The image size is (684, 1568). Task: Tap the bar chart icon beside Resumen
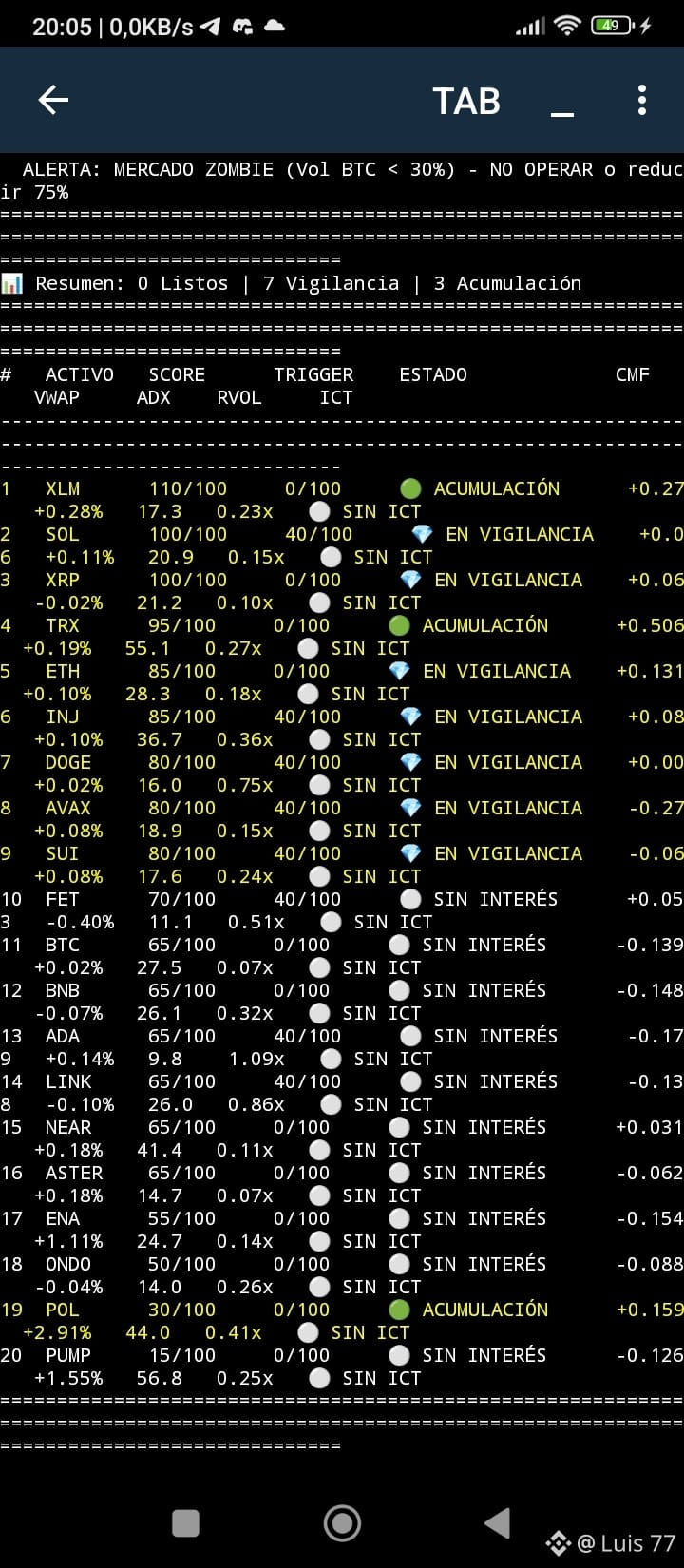click(x=12, y=283)
